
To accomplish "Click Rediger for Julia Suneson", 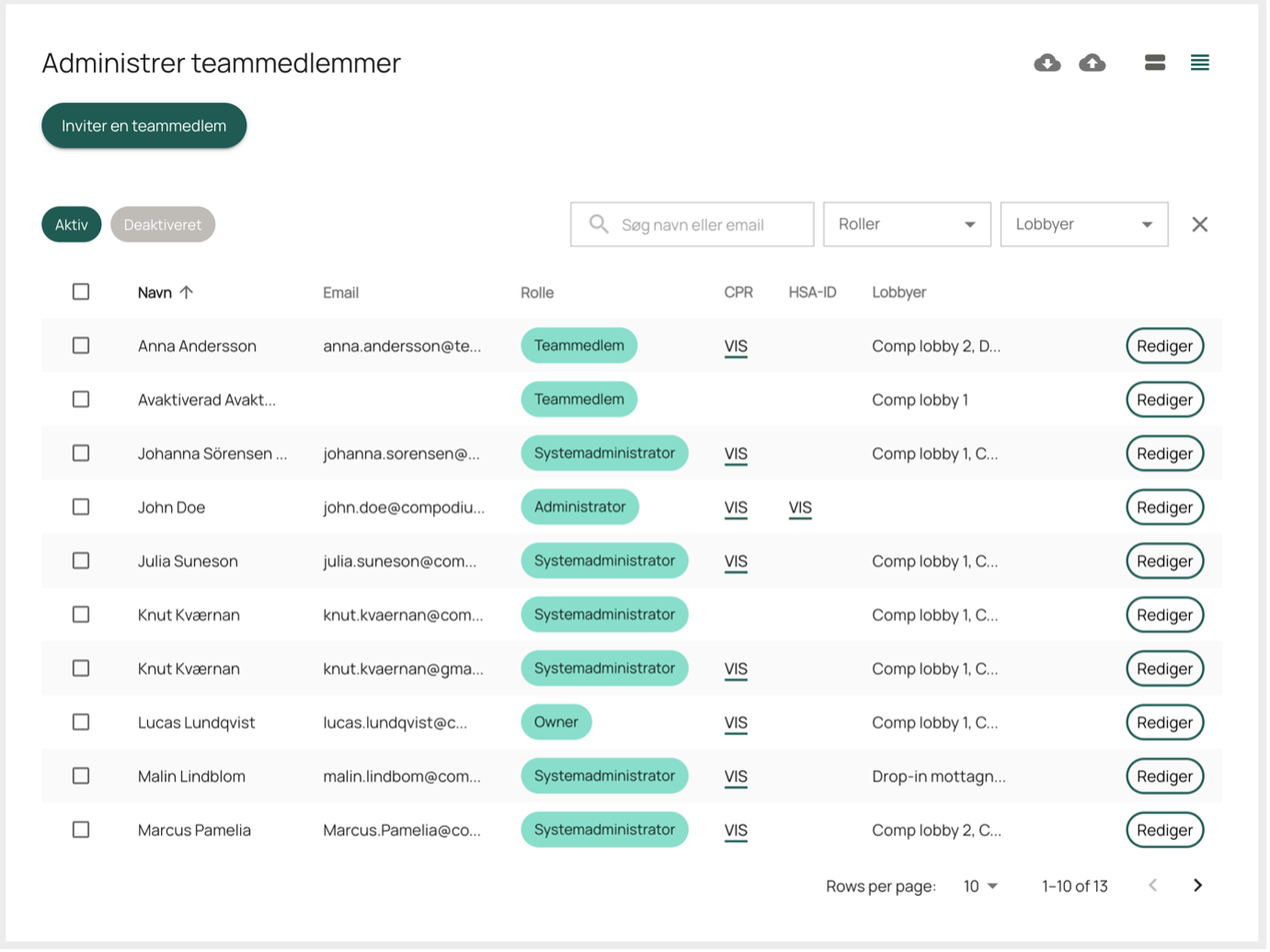I will coord(1164,561).
